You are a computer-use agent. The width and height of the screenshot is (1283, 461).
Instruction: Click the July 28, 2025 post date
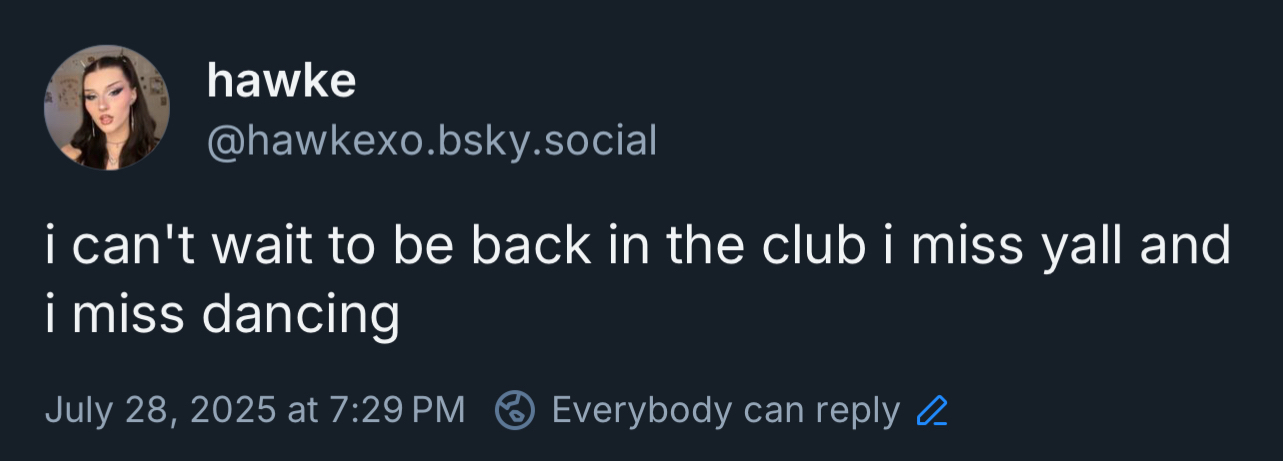point(160,410)
